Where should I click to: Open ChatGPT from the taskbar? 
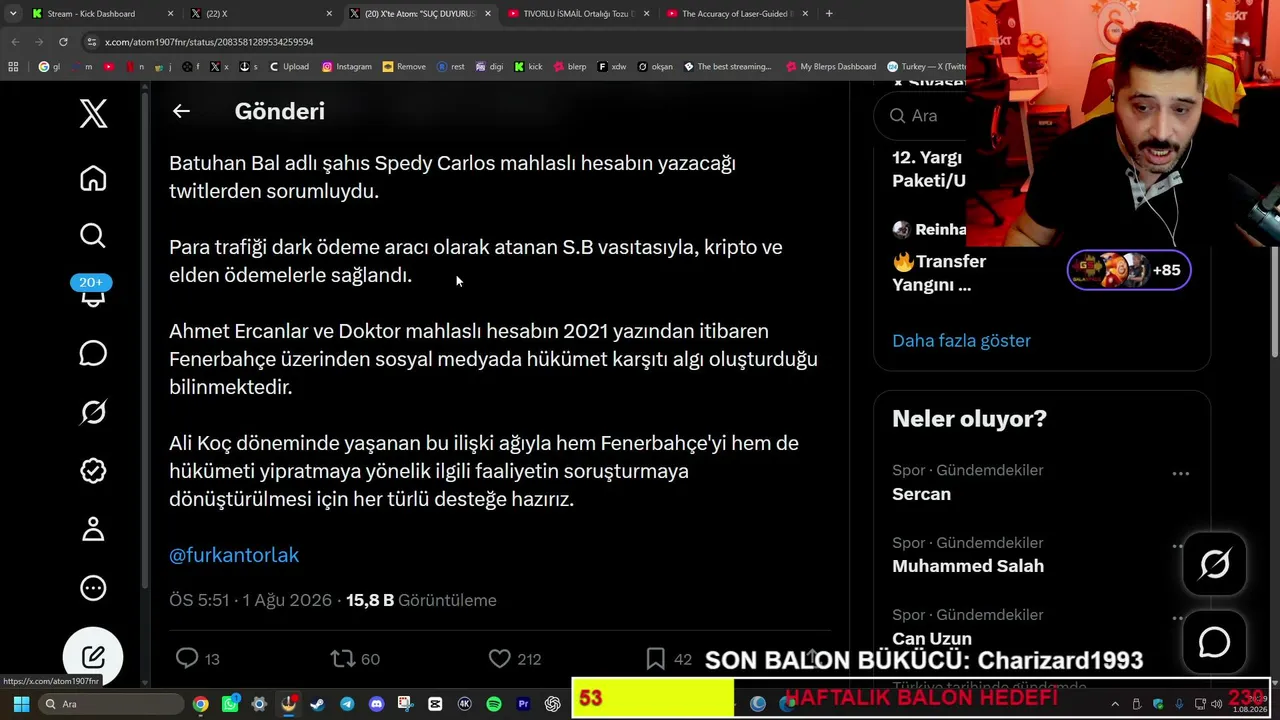552,704
